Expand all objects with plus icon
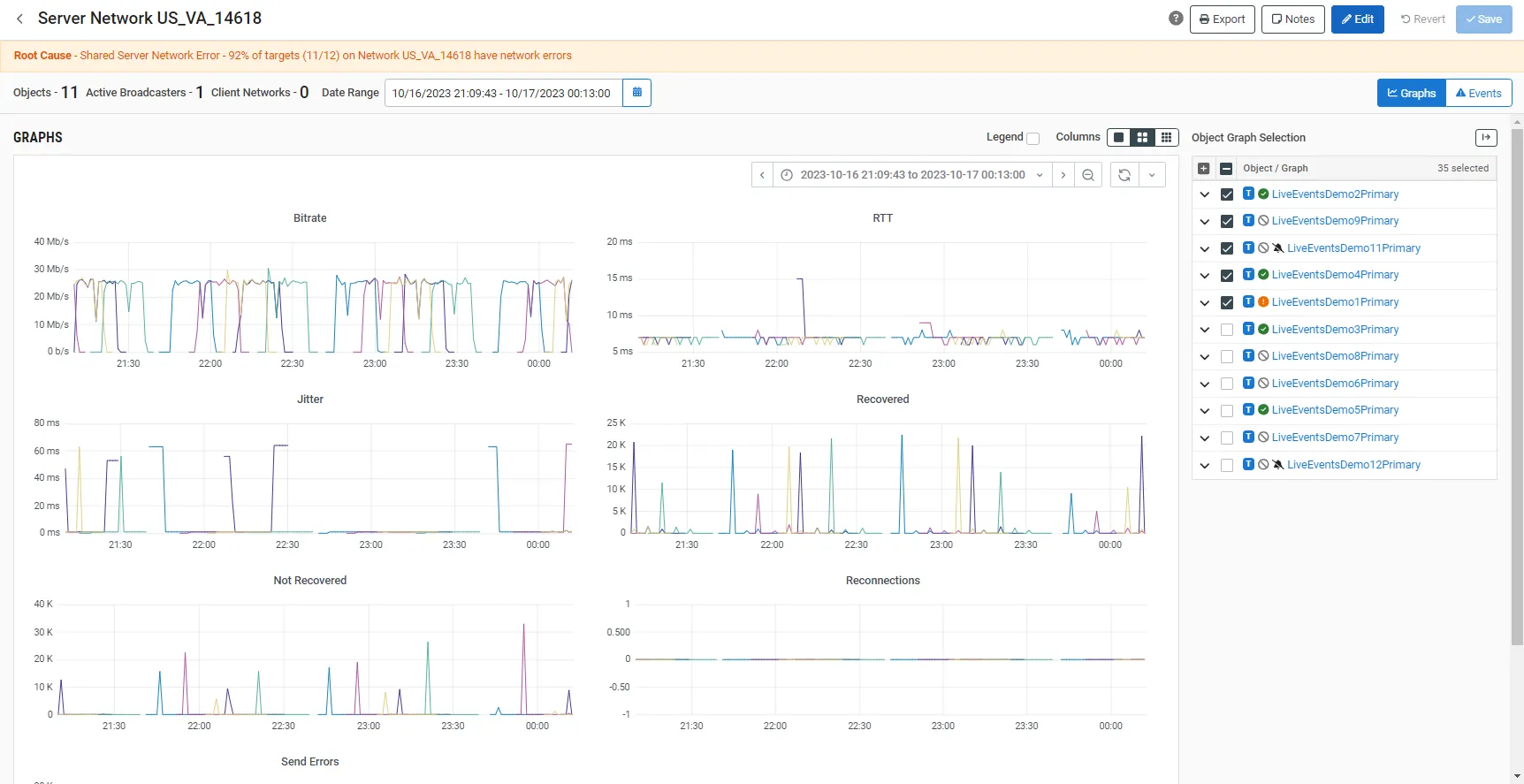Image resolution: width=1524 pixels, height=784 pixels. 1203,168
